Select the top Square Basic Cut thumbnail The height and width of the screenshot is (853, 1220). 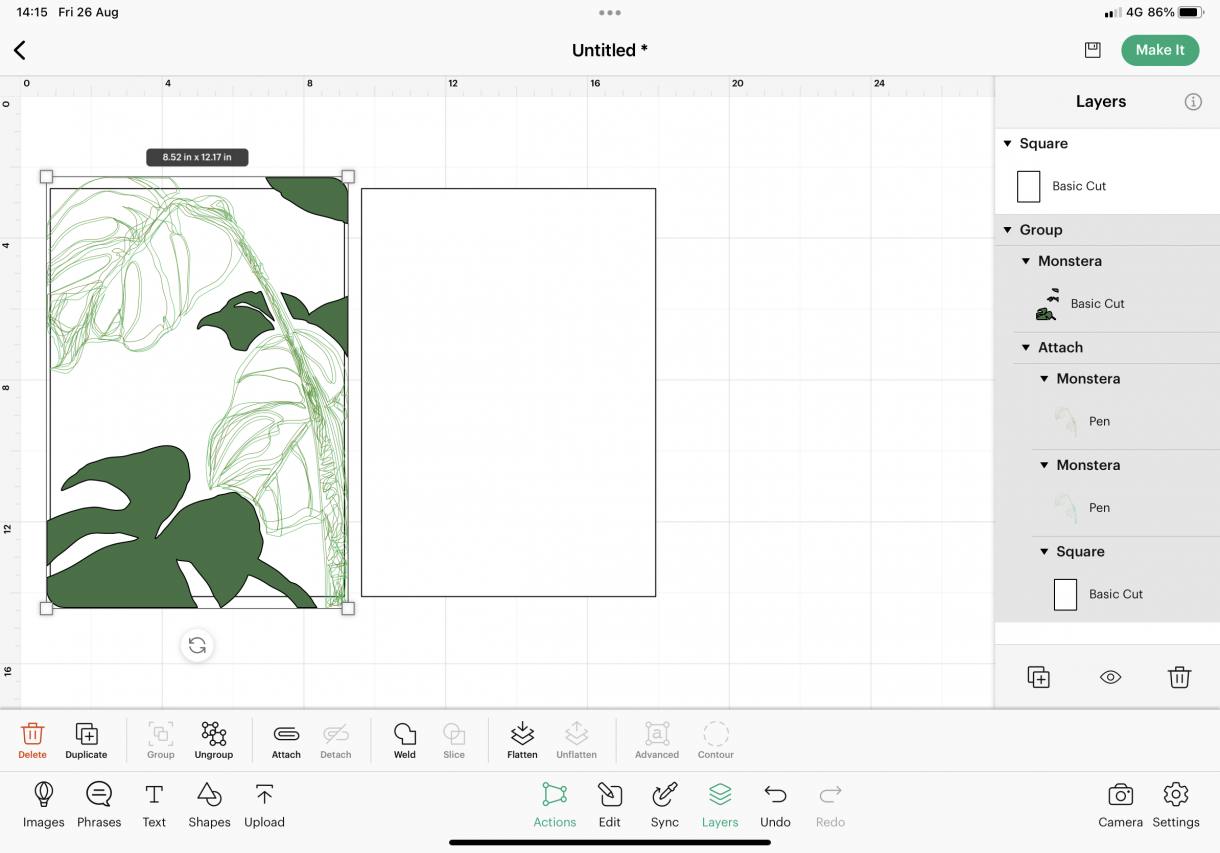1028,186
